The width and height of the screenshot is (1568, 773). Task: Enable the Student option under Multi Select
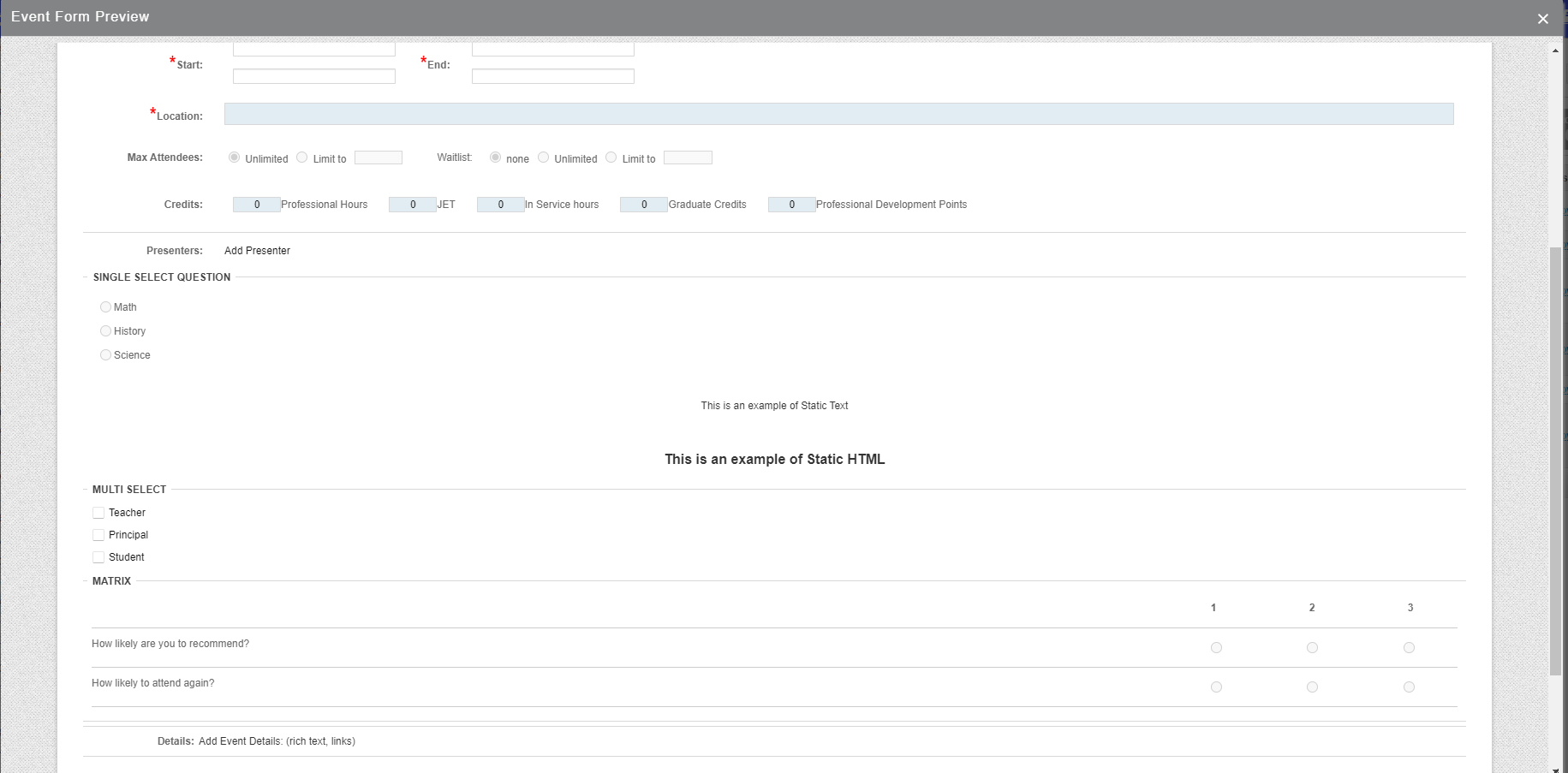98,556
